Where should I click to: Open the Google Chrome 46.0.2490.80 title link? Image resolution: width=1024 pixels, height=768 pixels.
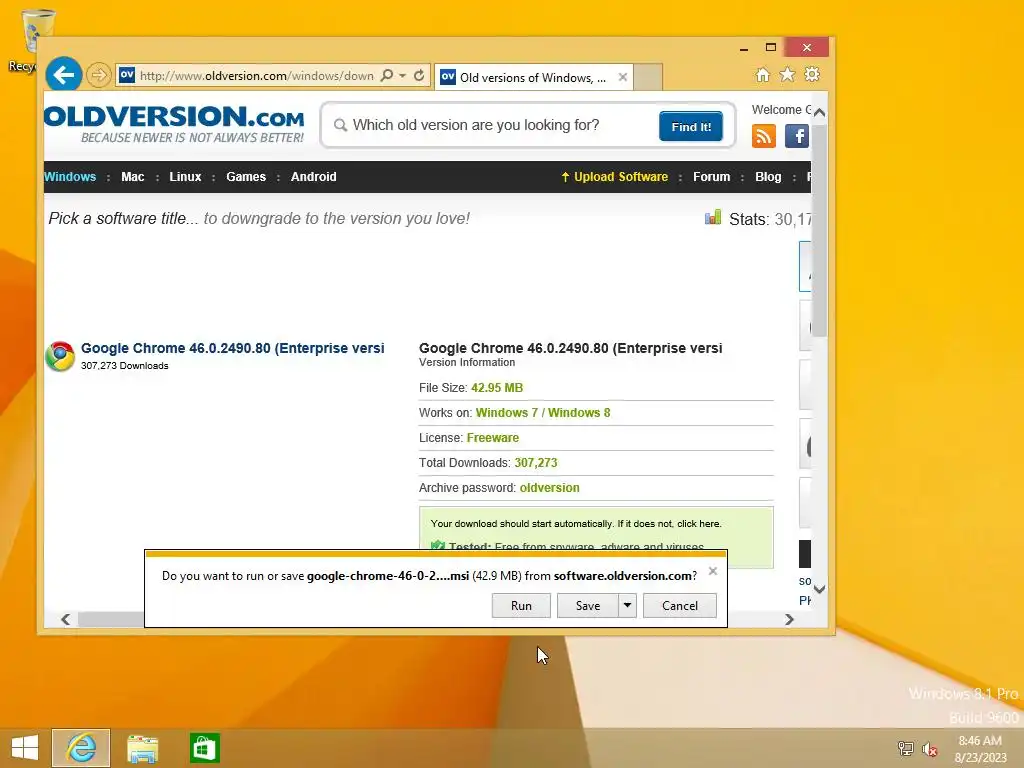(232, 348)
